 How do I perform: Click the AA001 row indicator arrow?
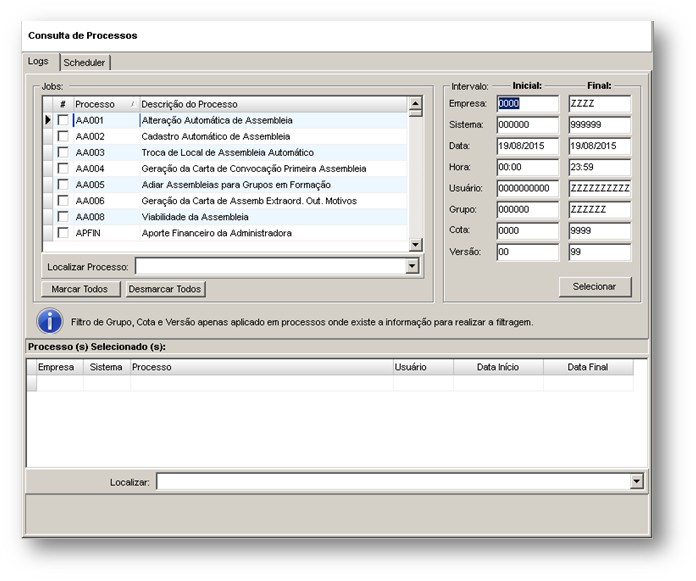point(48,120)
